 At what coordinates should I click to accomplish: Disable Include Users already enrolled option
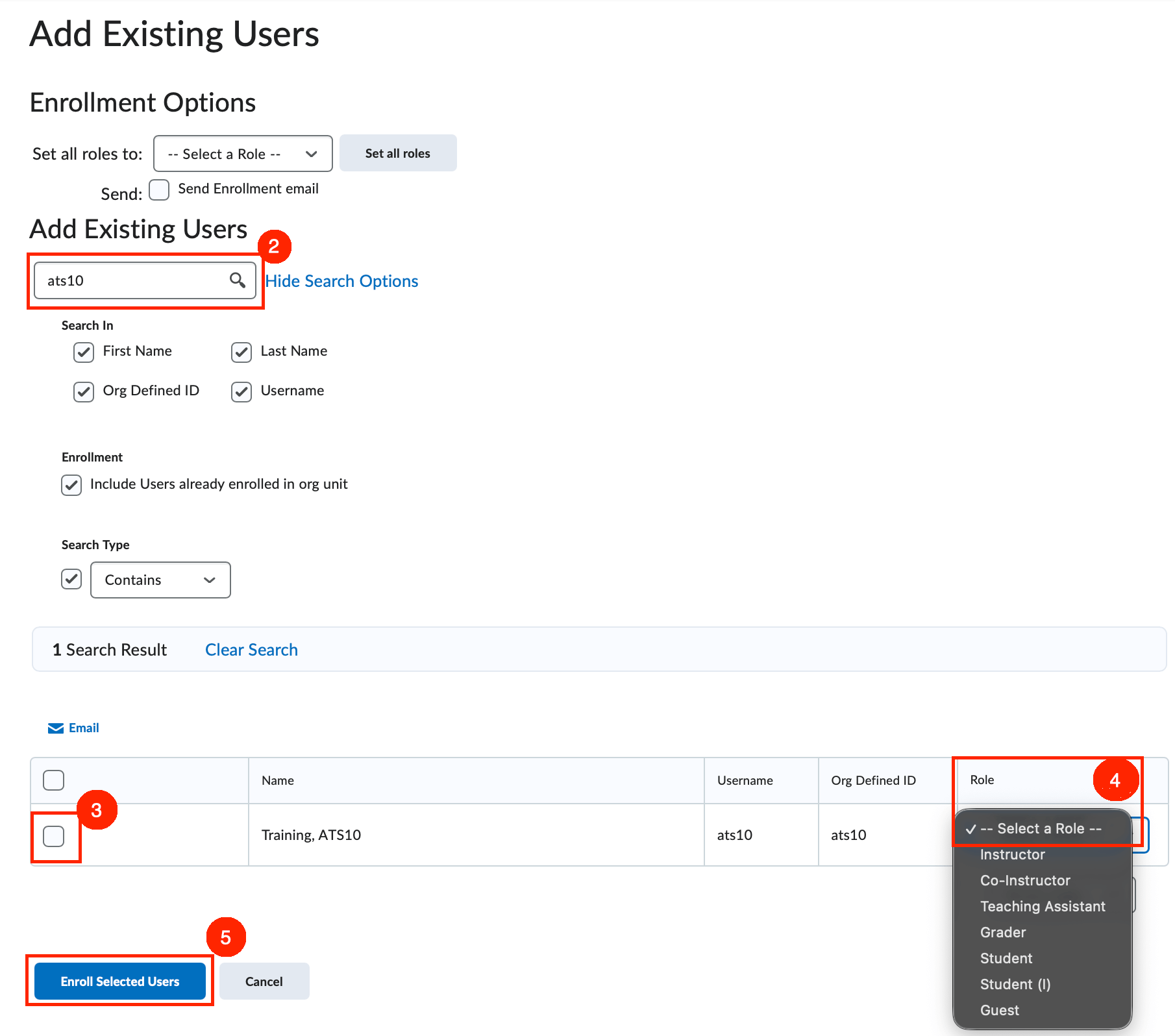click(x=71, y=485)
